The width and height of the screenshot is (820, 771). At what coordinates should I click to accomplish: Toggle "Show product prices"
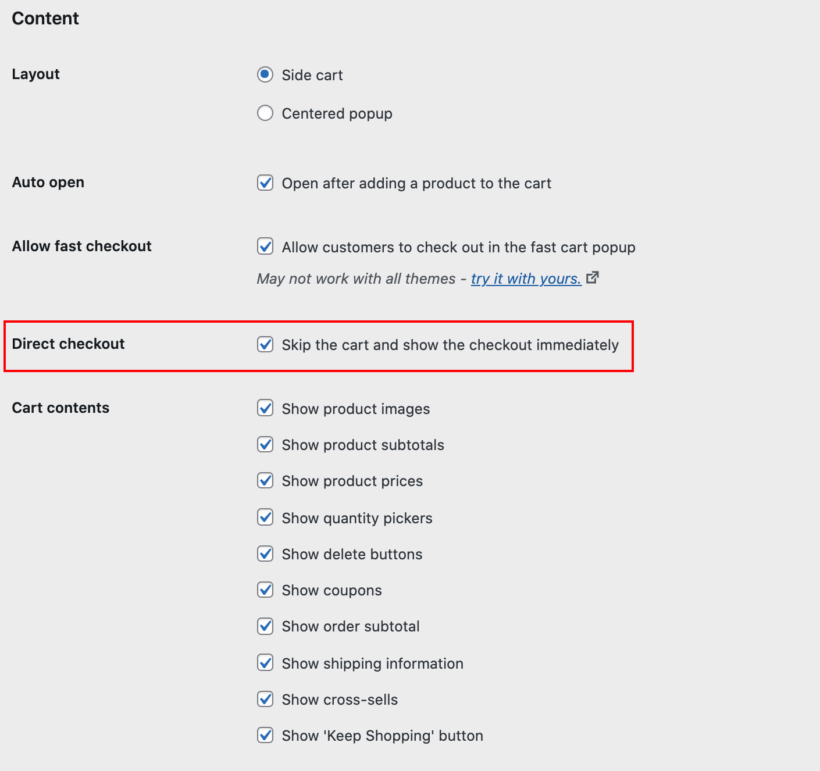(x=265, y=481)
